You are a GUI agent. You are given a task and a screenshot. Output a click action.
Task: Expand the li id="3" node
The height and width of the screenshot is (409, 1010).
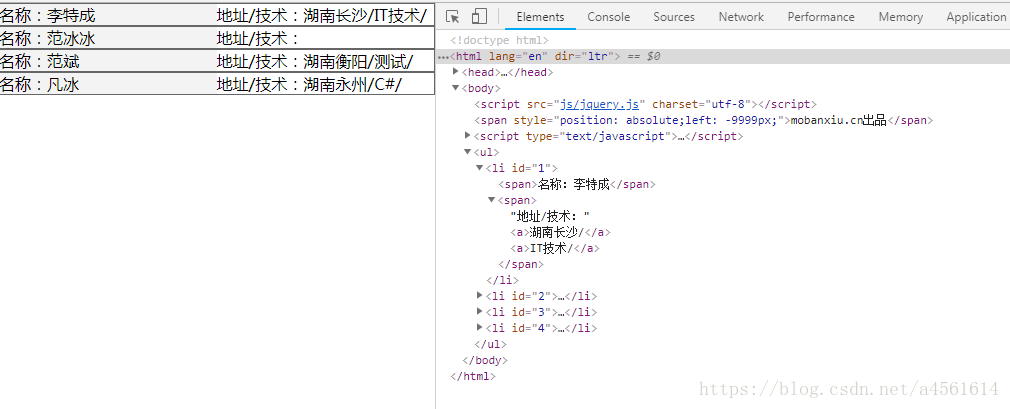click(x=480, y=312)
